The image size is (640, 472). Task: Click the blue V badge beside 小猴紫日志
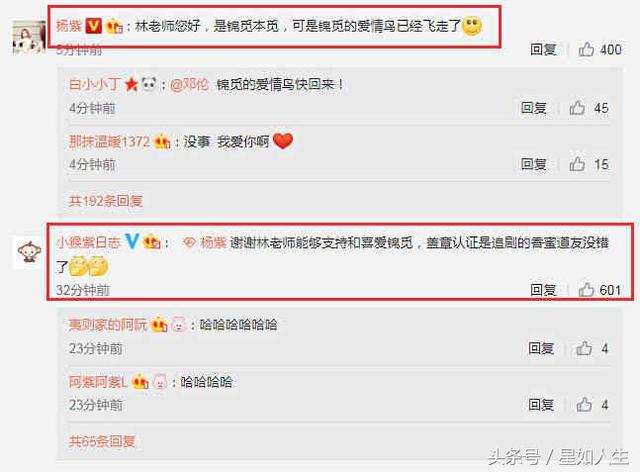click(x=132, y=241)
